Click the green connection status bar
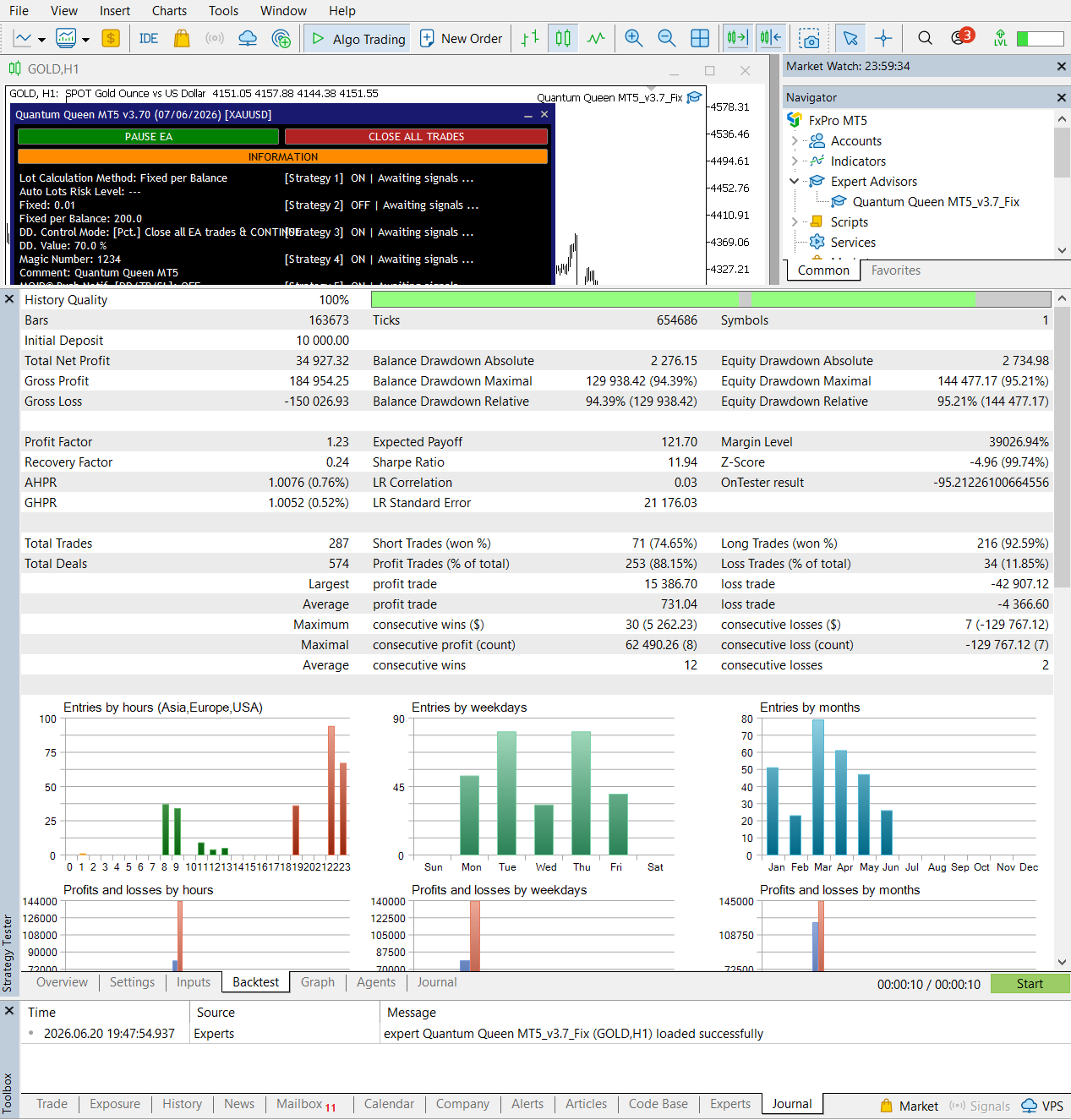1071x1120 pixels. [x=1040, y=39]
